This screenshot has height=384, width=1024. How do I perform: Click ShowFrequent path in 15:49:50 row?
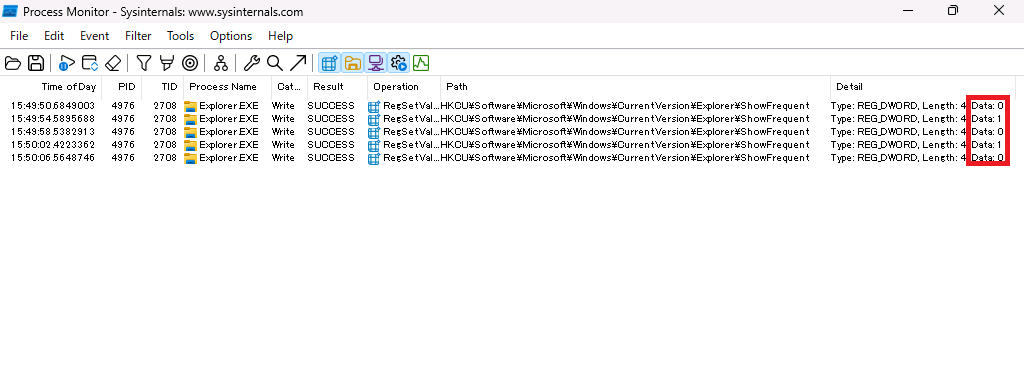pyautogui.click(x=625, y=106)
